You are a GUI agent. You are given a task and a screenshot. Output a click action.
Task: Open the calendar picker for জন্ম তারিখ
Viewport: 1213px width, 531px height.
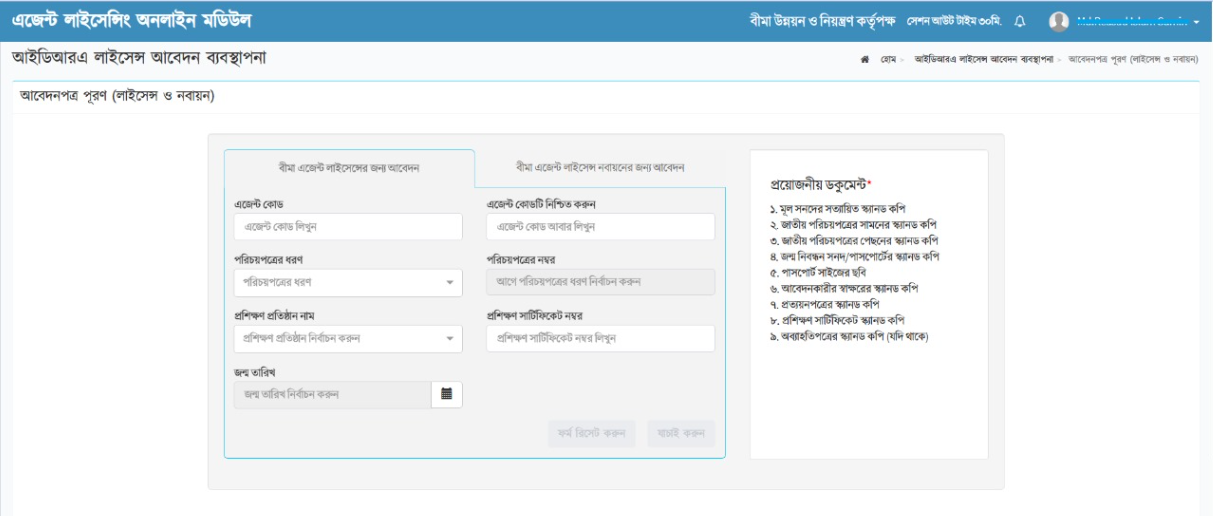447,394
